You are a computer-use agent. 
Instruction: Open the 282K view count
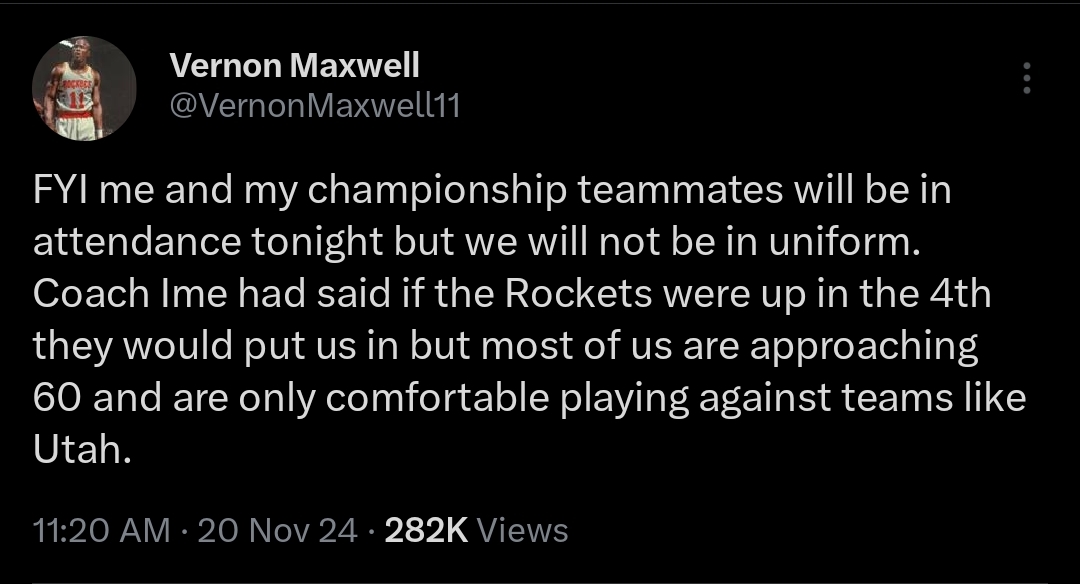[426, 530]
